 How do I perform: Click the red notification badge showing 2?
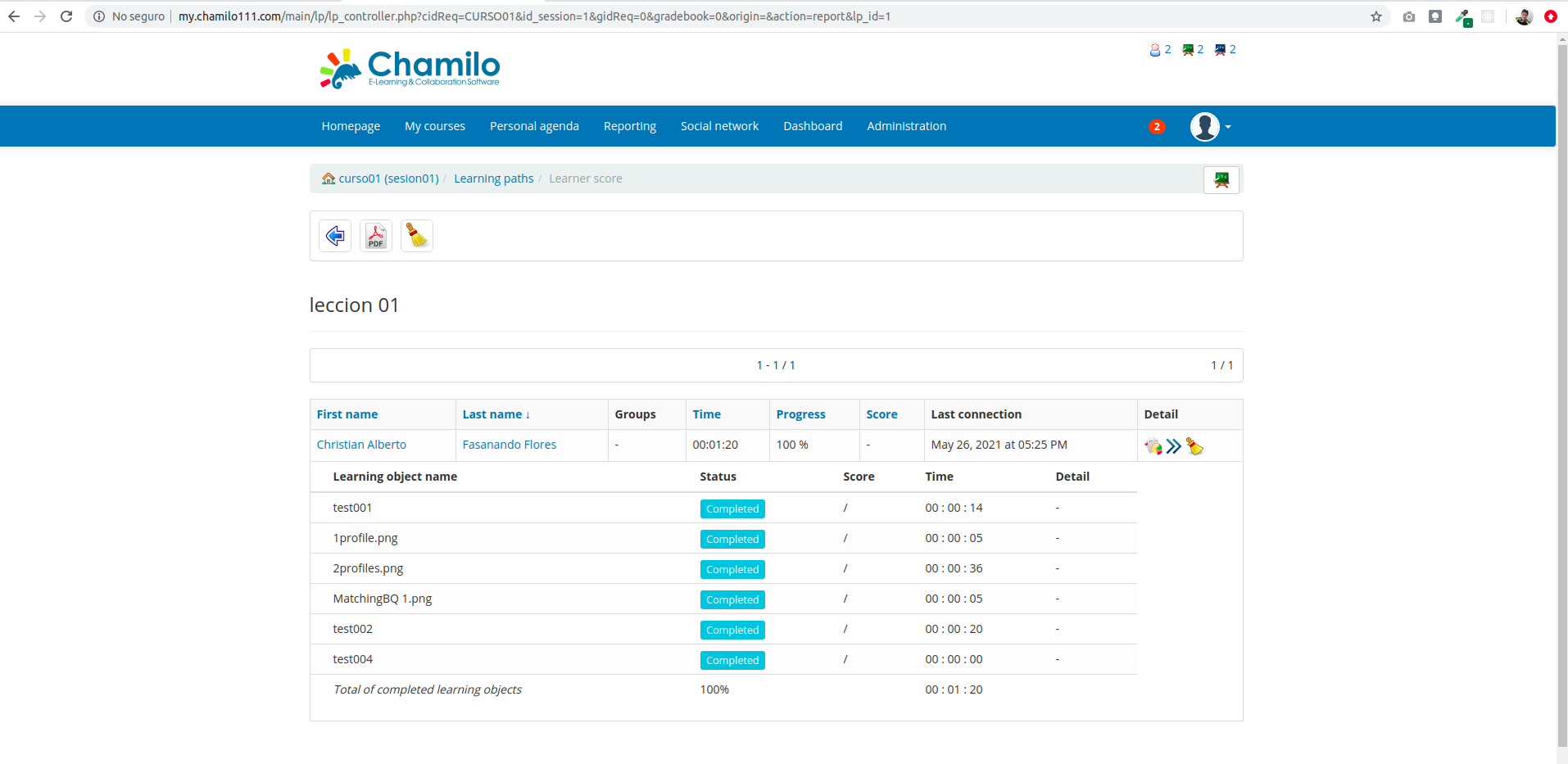click(x=1157, y=126)
